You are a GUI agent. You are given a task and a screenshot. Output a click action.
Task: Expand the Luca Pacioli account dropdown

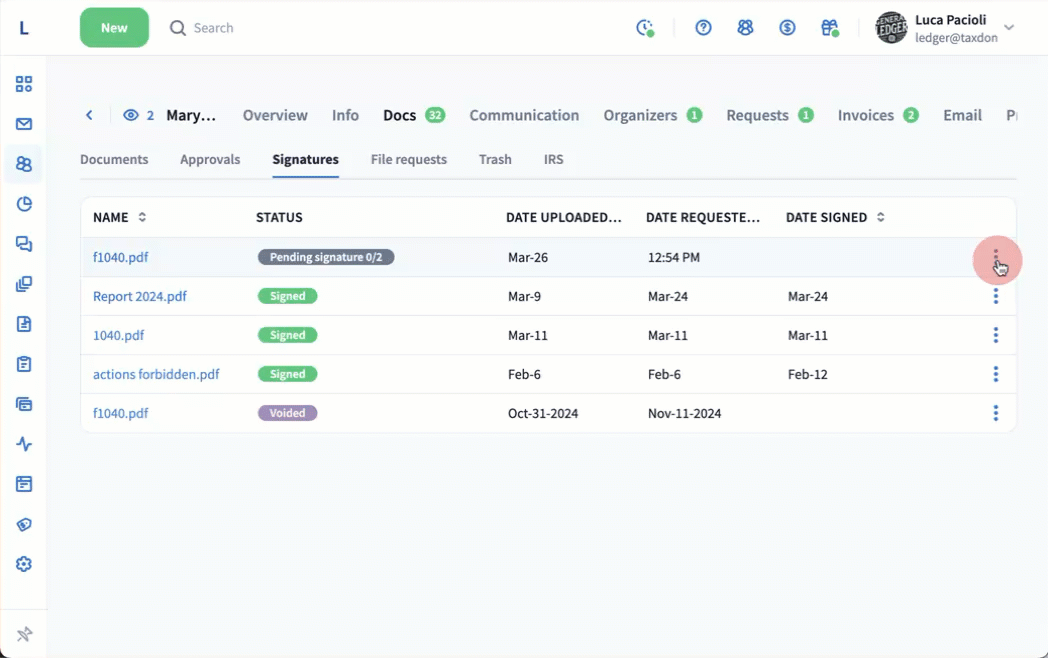(1009, 28)
